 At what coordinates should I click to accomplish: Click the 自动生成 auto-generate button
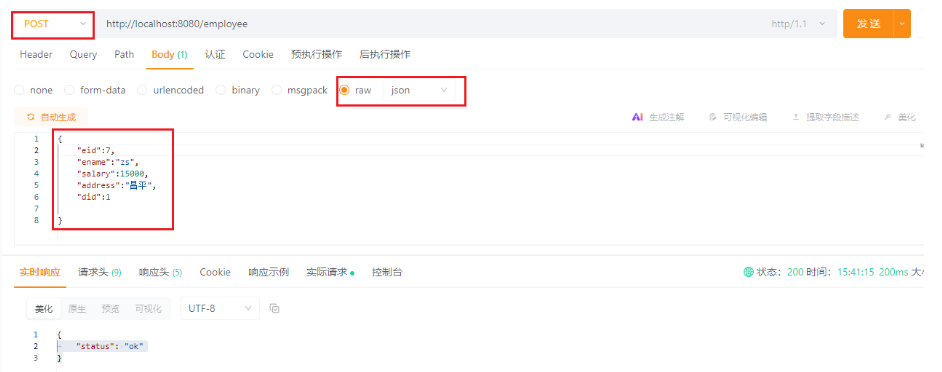(x=51, y=117)
